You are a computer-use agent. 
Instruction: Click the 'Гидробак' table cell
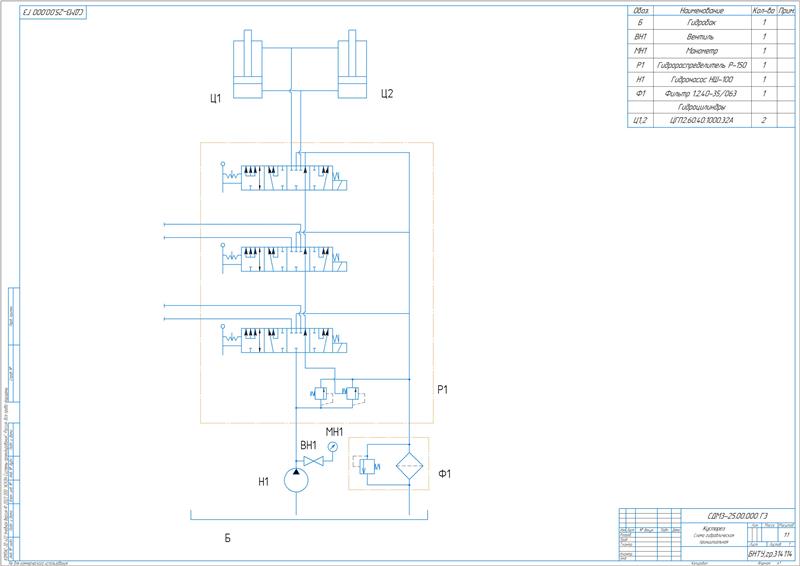click(702, 23)
